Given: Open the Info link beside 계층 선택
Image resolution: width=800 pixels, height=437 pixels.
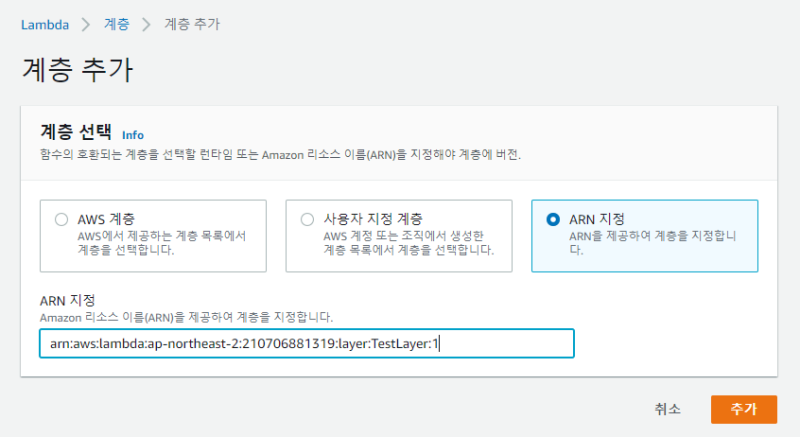Looking at the screenshot, I should (133, 134).
